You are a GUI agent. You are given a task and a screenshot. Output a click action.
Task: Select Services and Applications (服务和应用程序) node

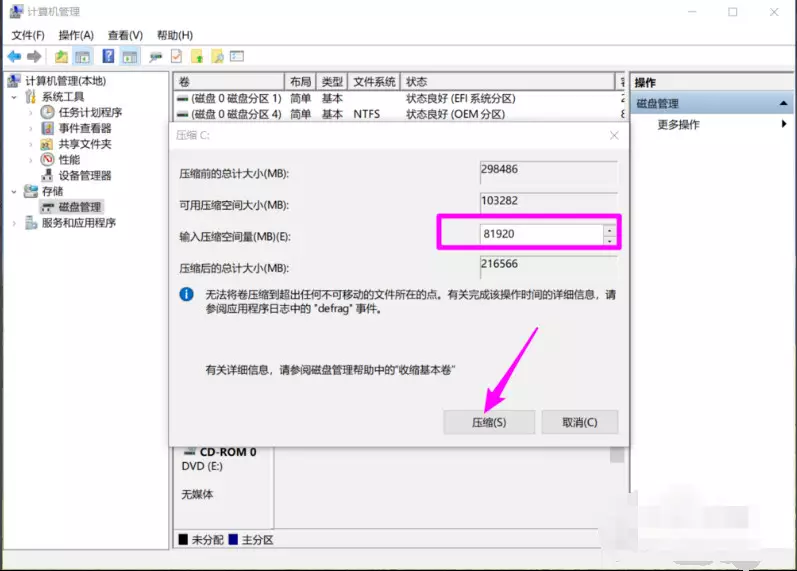[78, 223]
